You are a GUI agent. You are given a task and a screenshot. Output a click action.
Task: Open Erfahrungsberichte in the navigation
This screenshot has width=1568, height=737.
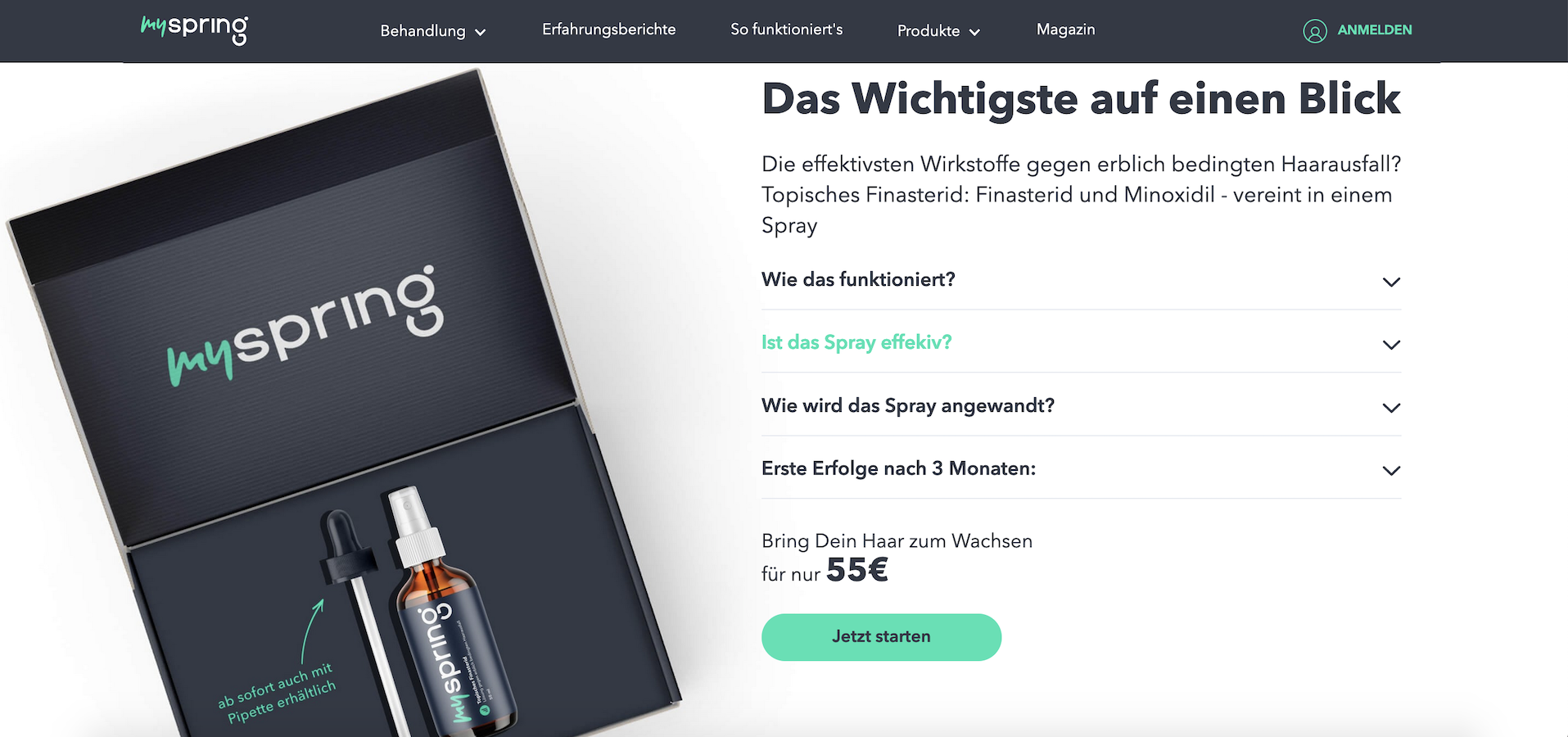tap(608, 29)
